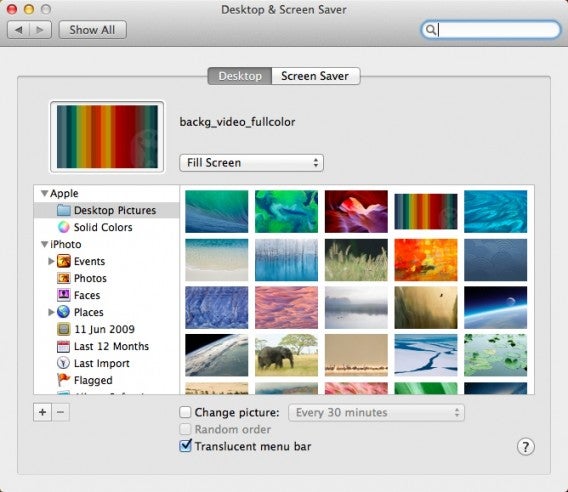This screenshot has width=568, height=492.
Task: Click the Solid Colors row text
Action: click(103, 227)
